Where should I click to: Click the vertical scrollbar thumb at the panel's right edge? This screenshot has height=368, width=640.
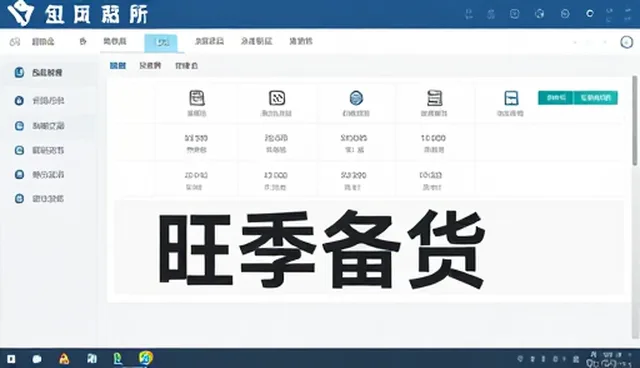(x=635, y=121)
